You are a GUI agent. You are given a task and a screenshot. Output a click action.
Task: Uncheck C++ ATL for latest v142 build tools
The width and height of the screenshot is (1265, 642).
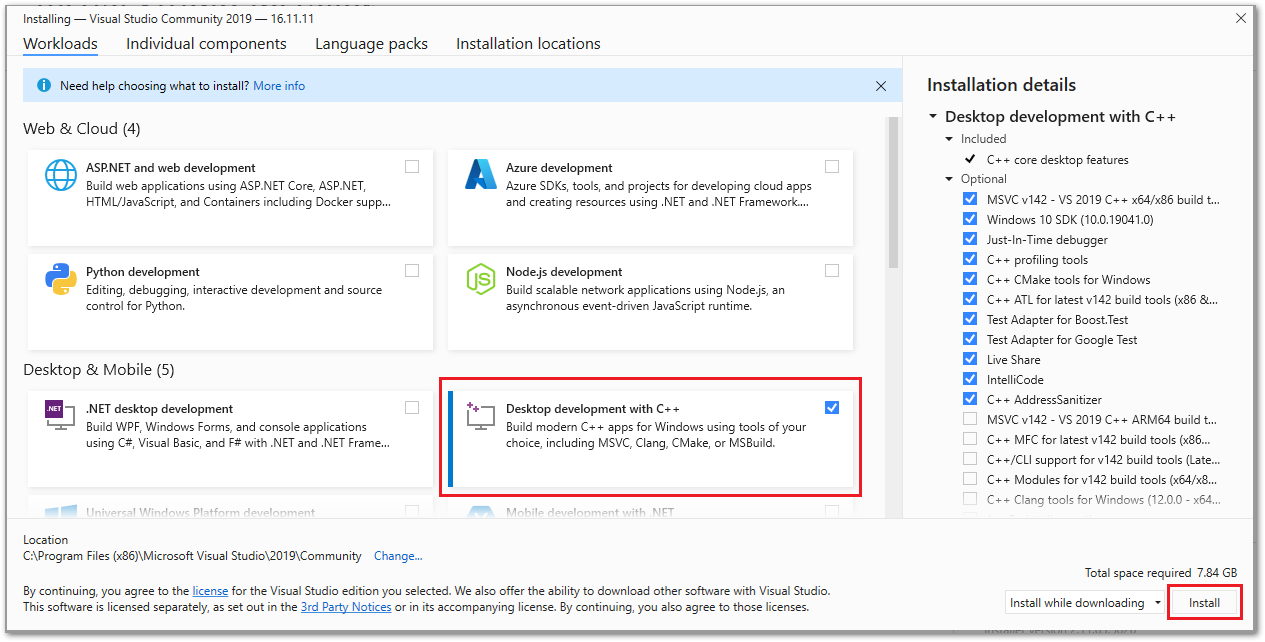(969, 299)
